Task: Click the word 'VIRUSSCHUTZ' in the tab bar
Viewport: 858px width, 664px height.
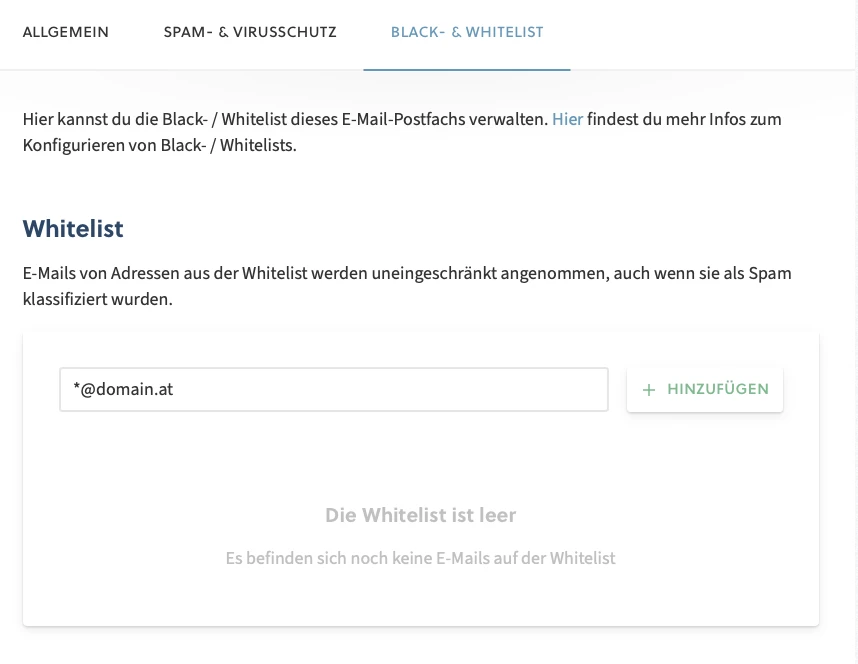Action: click(x=285, y=32)
